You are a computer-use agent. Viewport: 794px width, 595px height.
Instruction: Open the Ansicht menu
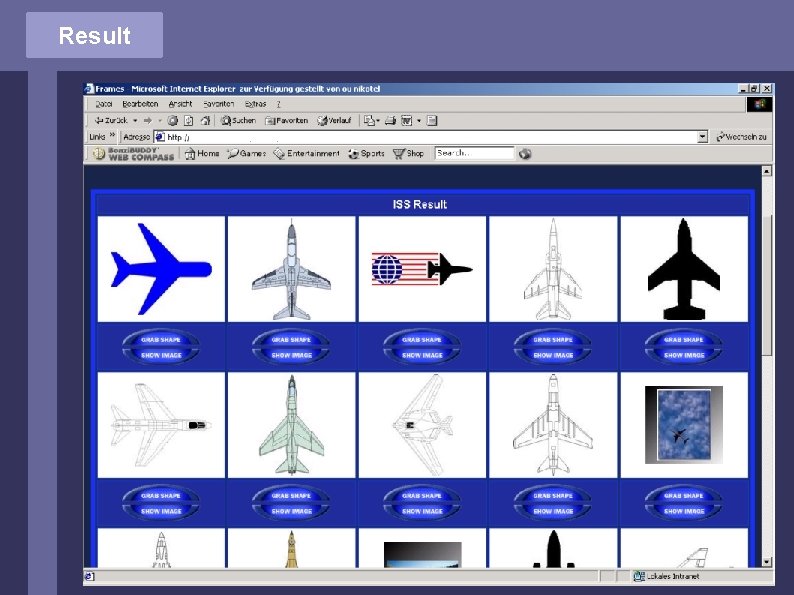coord(180,104)
